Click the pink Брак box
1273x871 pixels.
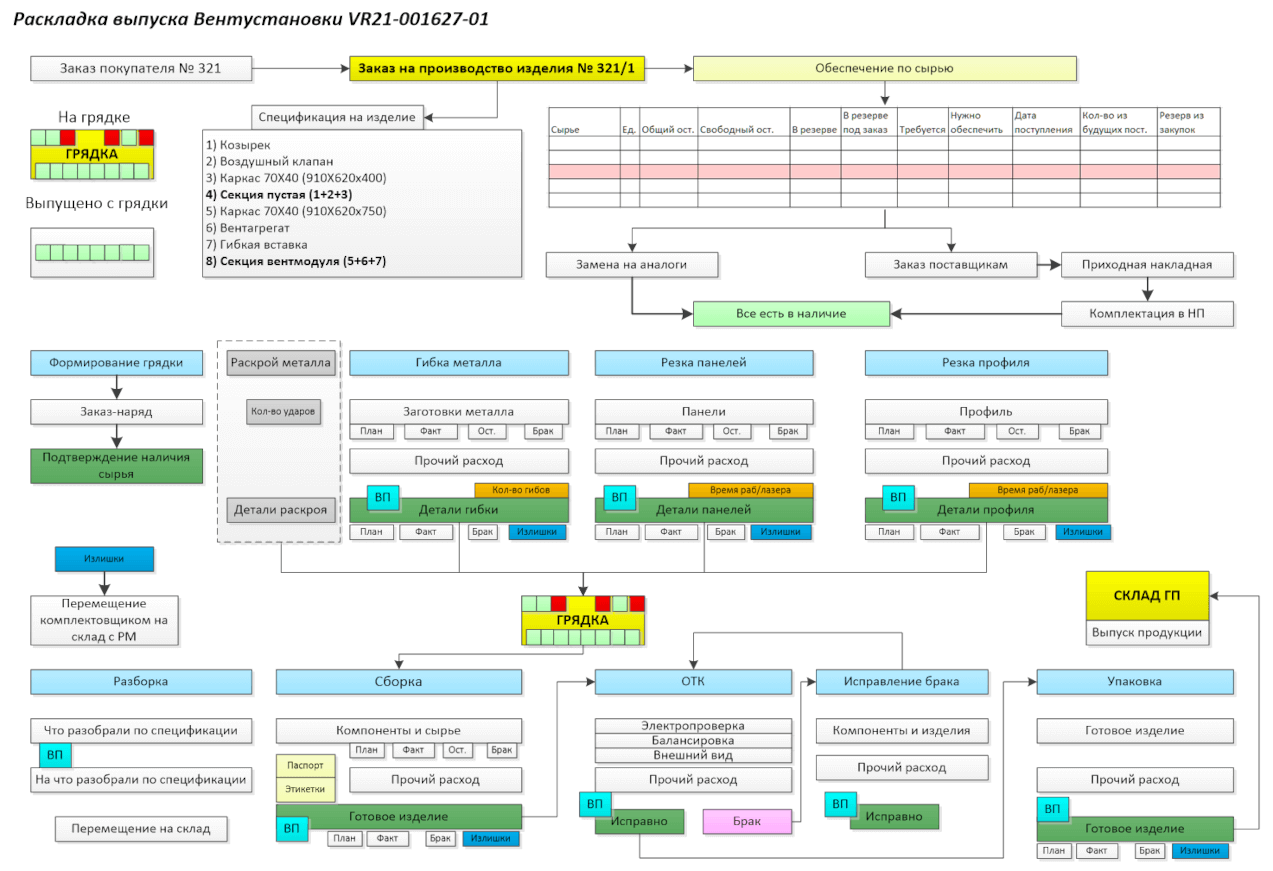(x=747, y=821)
